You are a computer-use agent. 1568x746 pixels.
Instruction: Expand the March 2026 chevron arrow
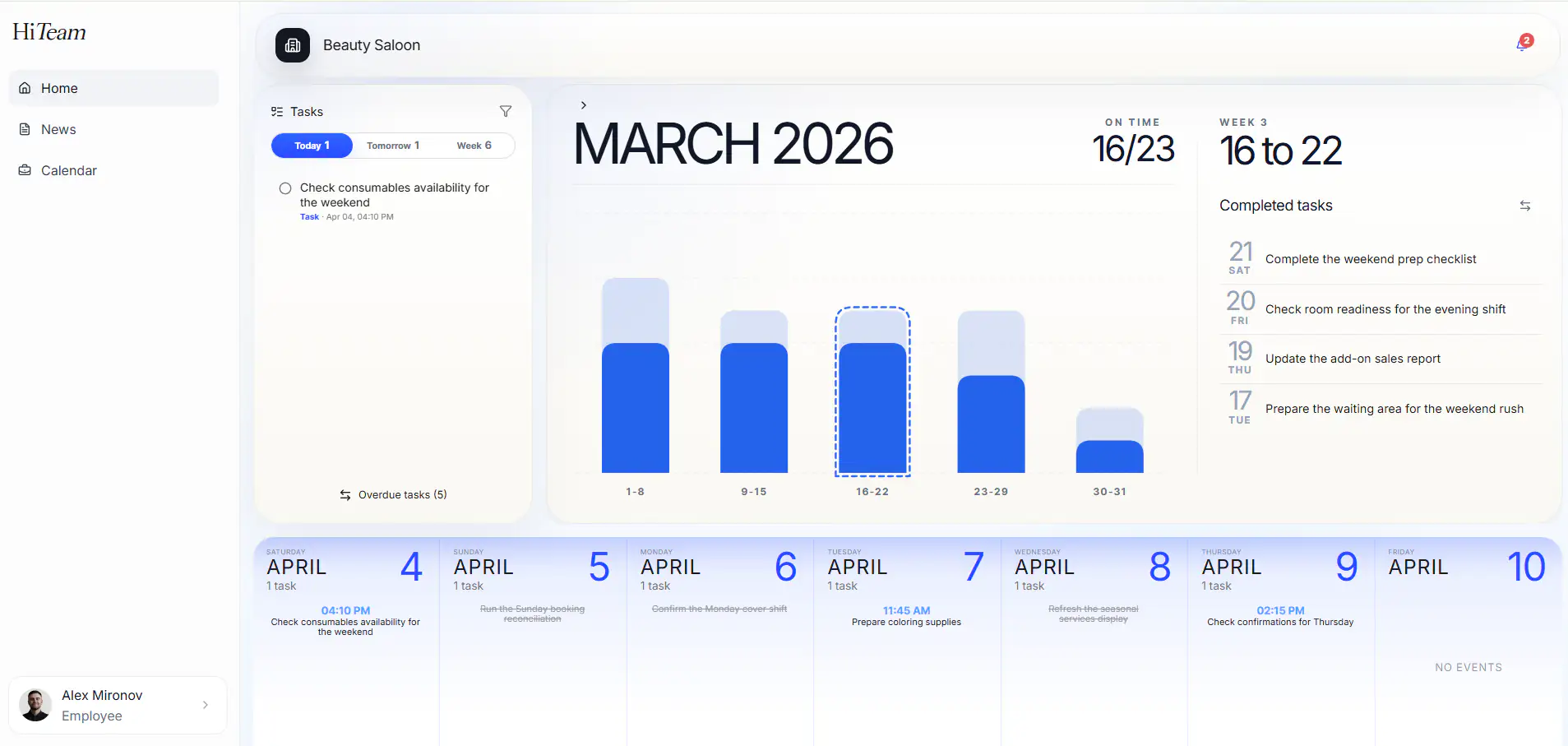tap(583, 104)
